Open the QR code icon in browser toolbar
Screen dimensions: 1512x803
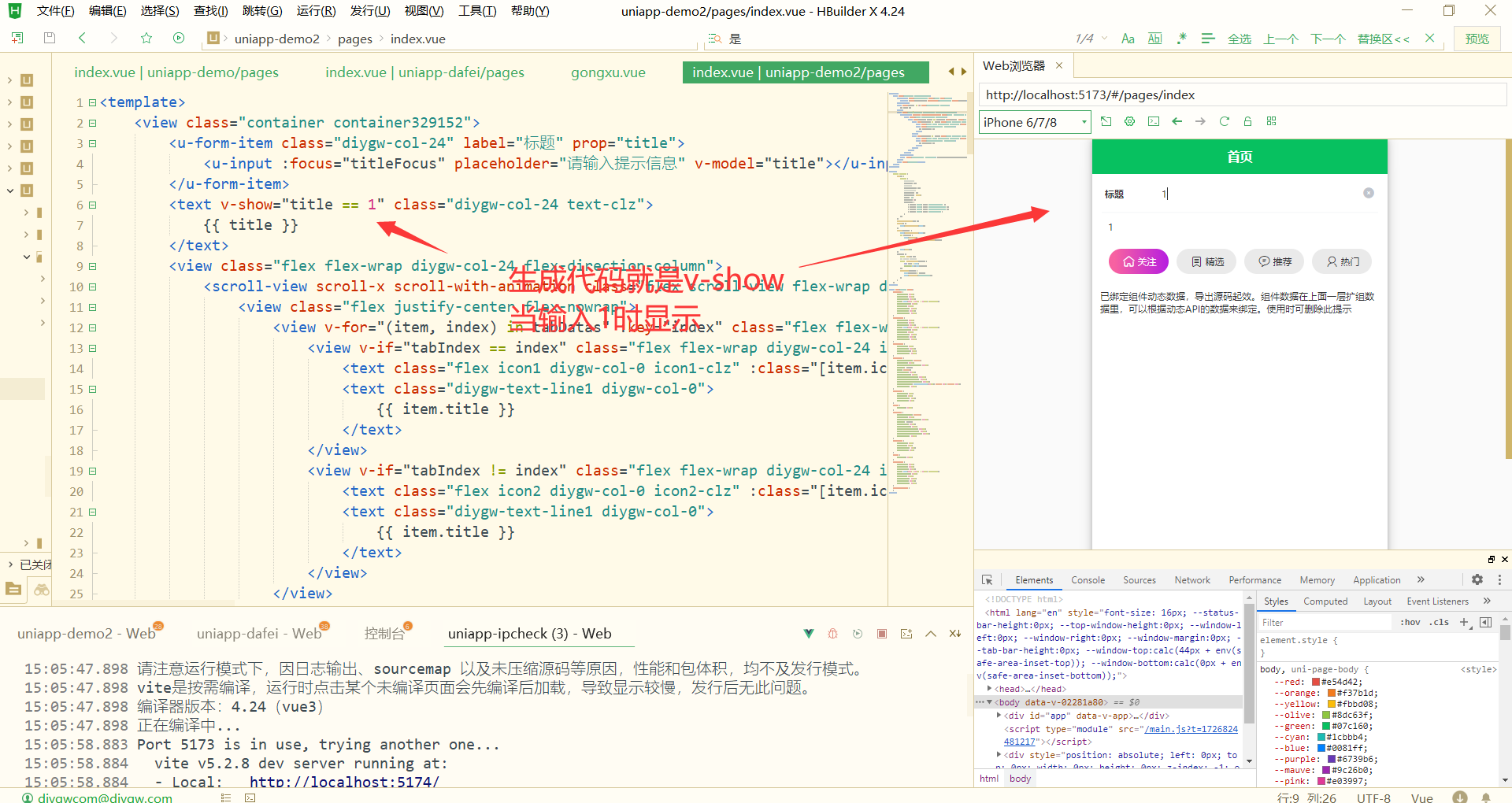[x=1271, y=121]
